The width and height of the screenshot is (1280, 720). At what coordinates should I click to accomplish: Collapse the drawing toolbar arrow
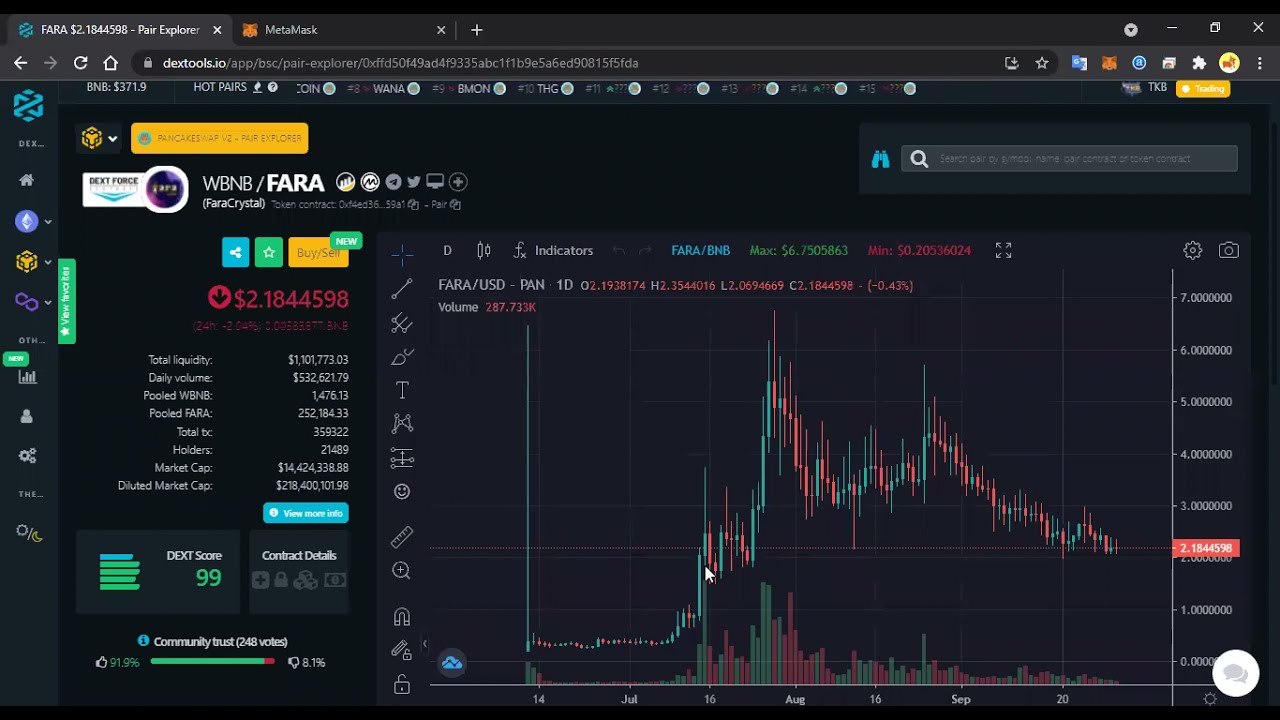(424, 645)
